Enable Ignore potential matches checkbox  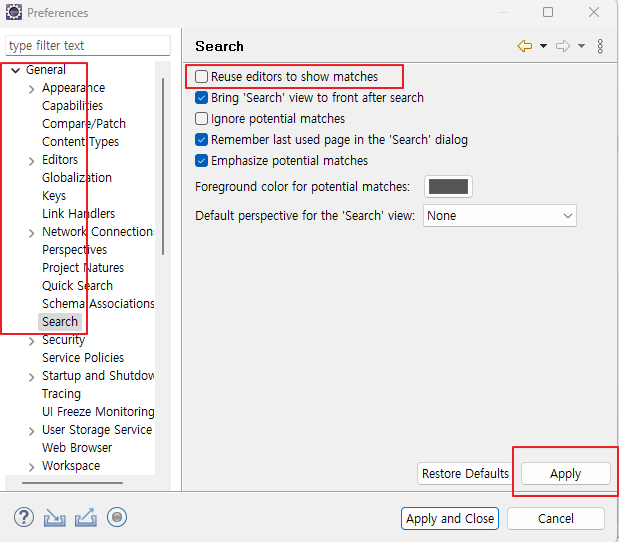[x=201, y=118]
